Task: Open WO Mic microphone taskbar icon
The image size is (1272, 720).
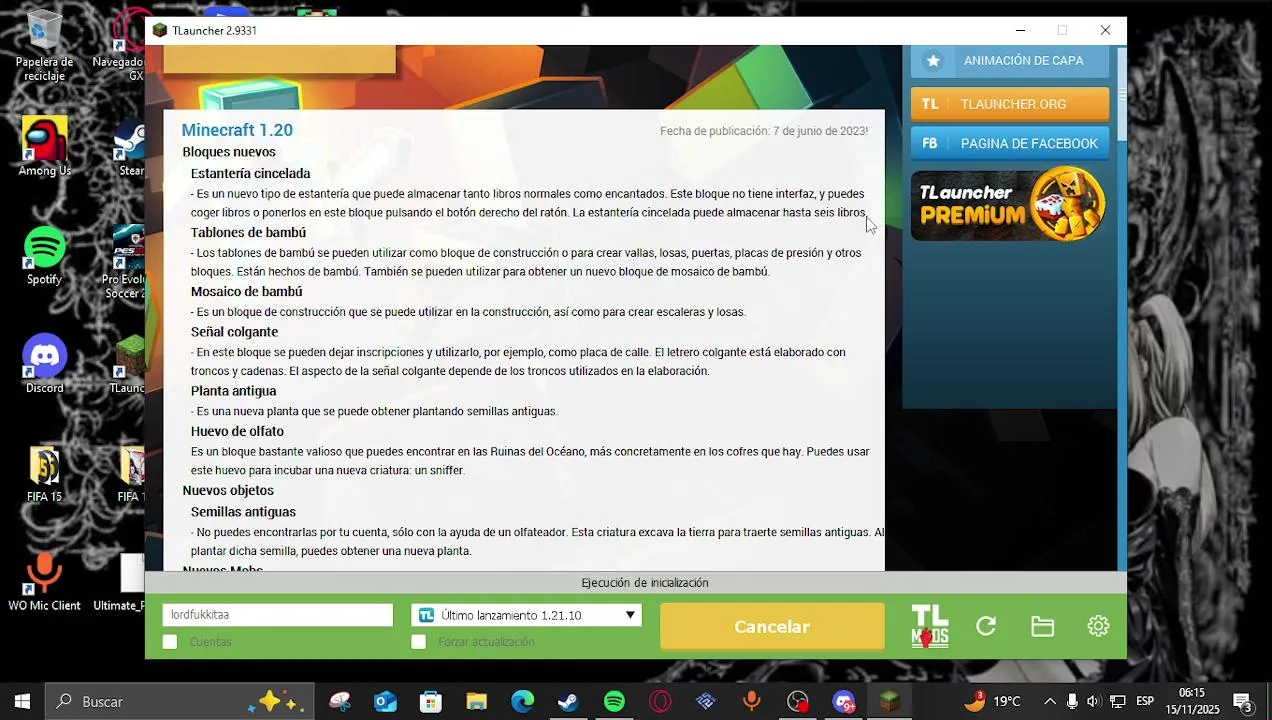Action: (752, 702)
